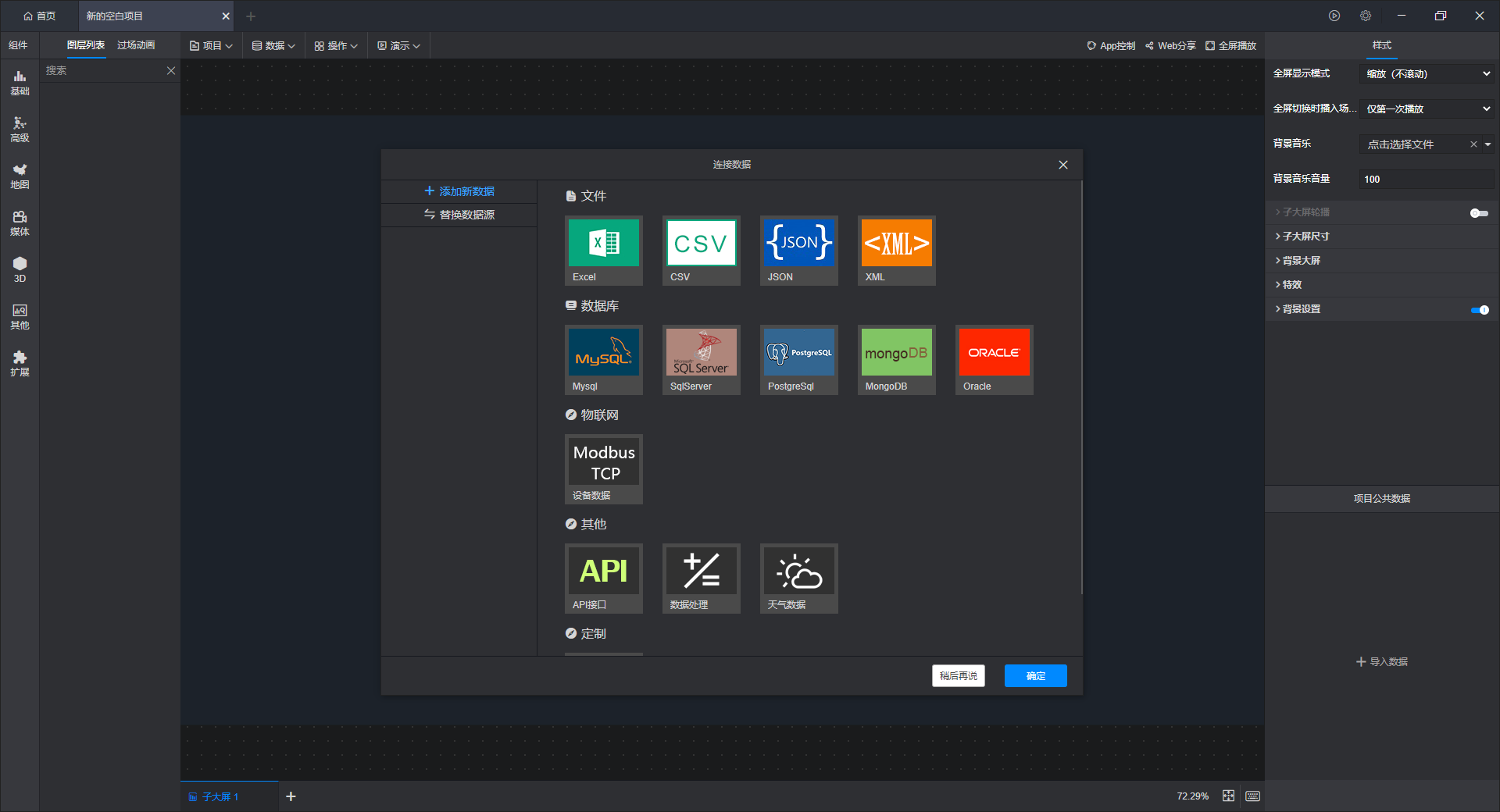Image resolution: width=1500 pixels, height=812 pixels.
Task: Select the XML file data source
Action: click(896, 251)
